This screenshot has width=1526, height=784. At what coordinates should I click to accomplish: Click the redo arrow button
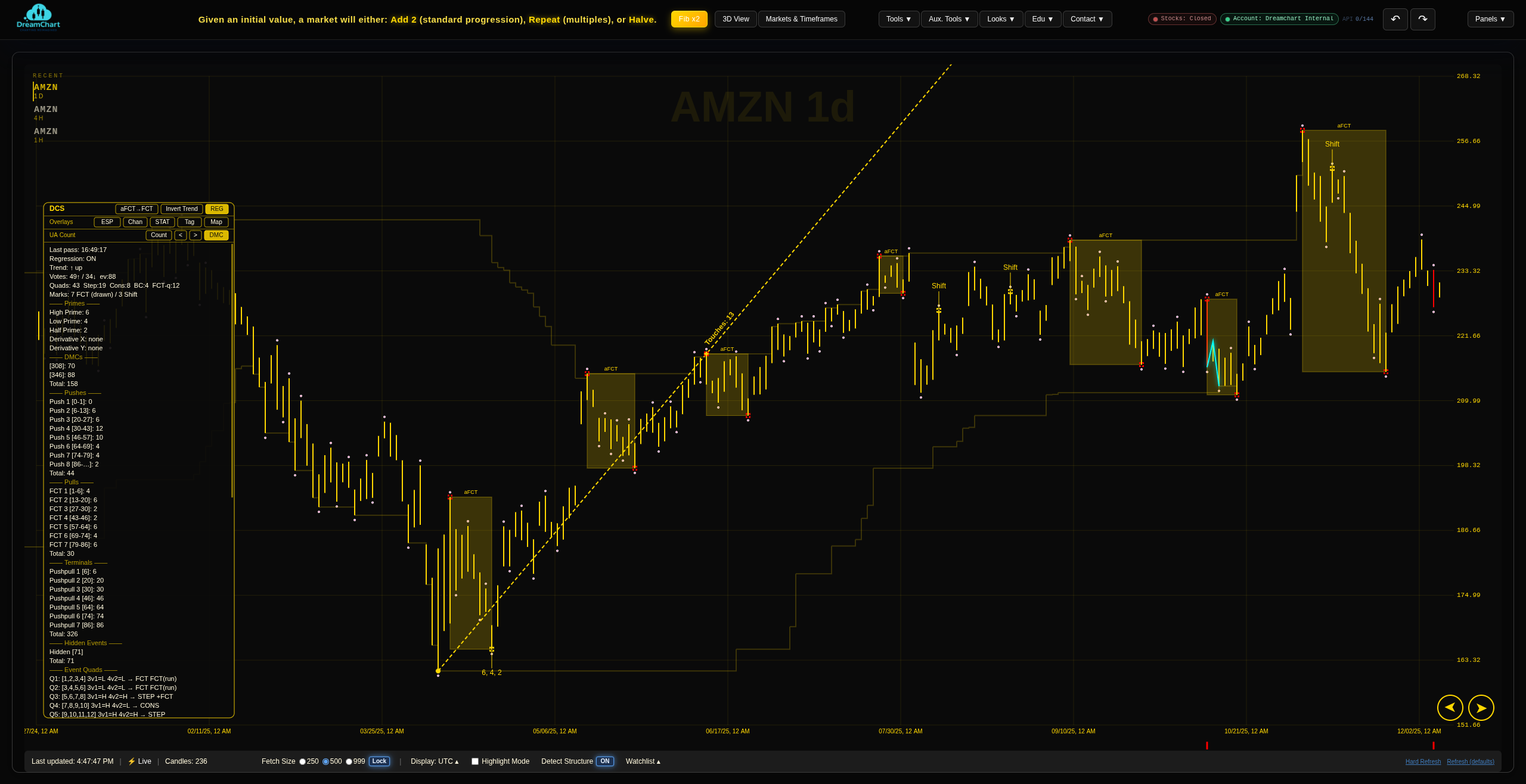pos(1422,19)
